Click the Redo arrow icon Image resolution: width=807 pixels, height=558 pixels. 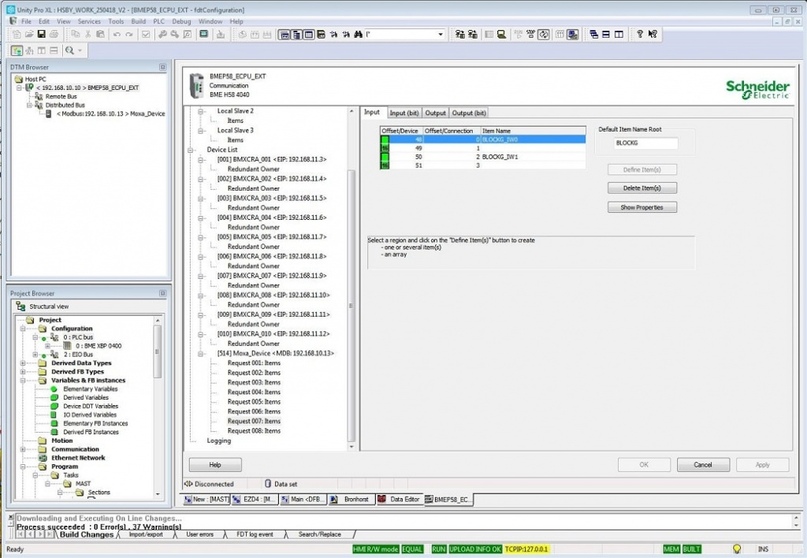(129, 34)
